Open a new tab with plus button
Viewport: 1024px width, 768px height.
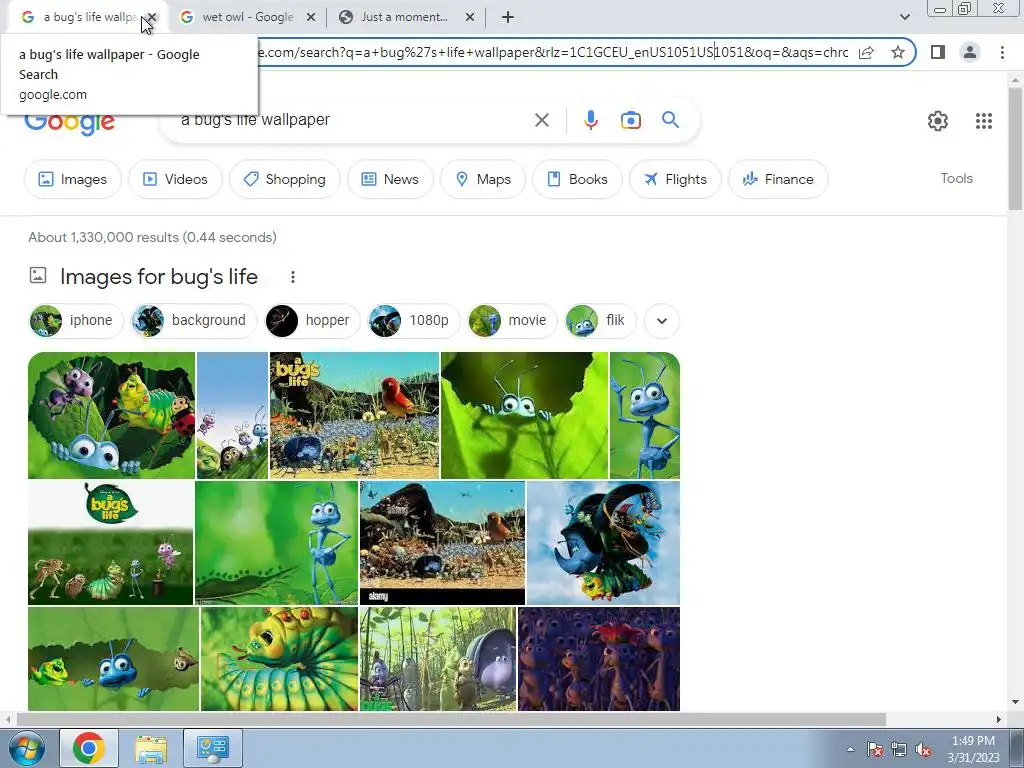pos(507,17)
